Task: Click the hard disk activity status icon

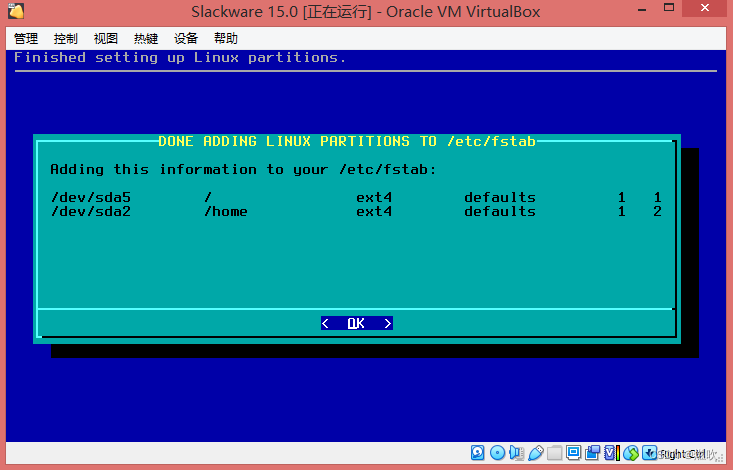Action: pos(477,452)
